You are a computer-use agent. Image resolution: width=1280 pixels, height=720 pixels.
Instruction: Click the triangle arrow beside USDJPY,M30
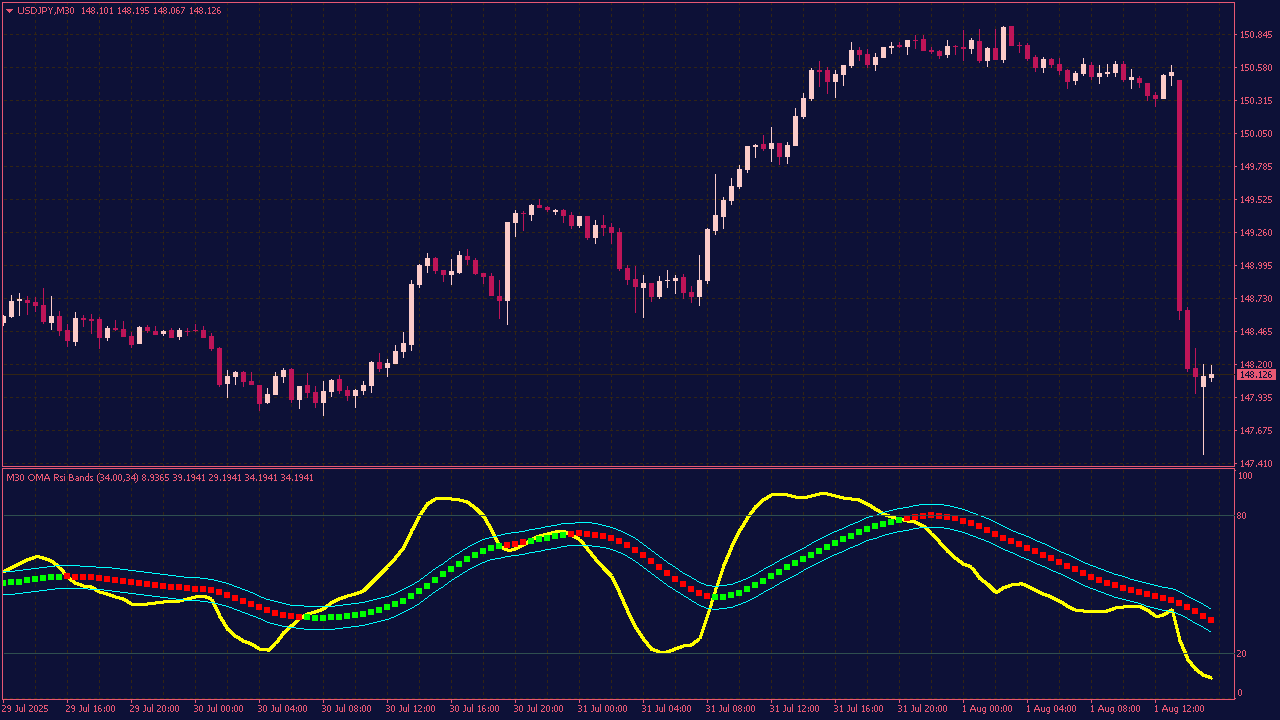(9, 10)
